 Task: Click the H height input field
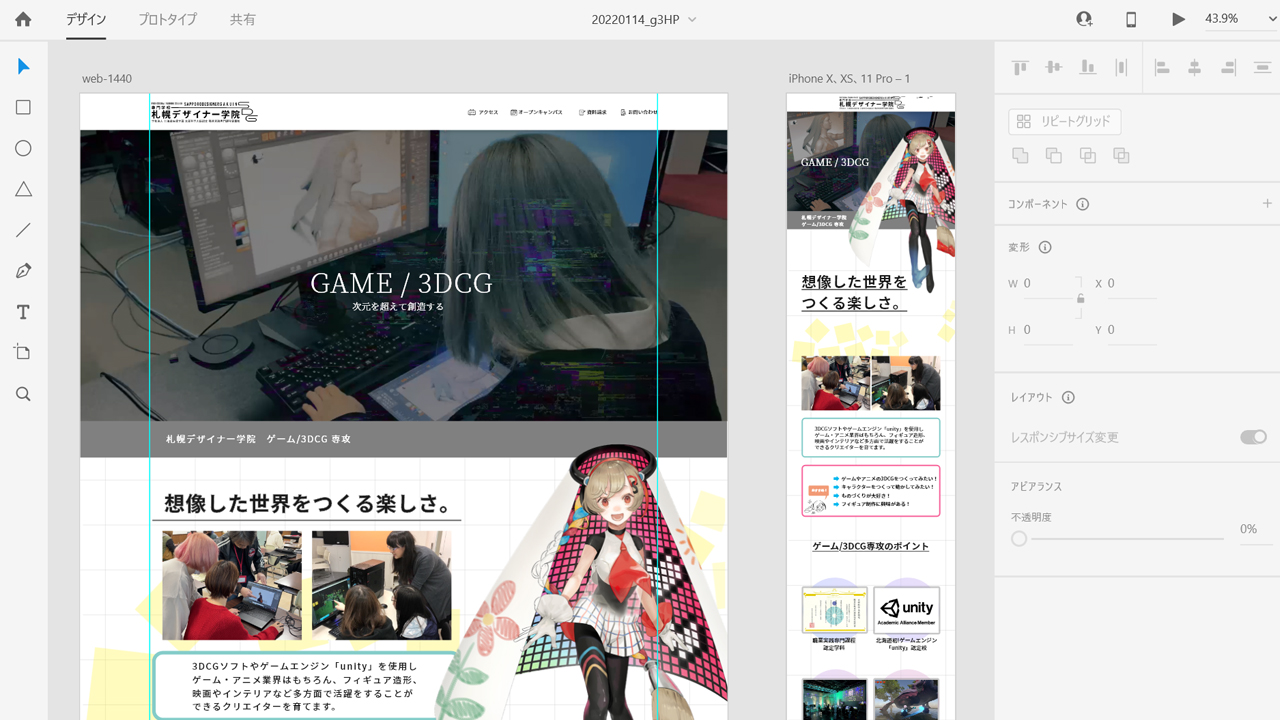click(x=1048, y=330)
